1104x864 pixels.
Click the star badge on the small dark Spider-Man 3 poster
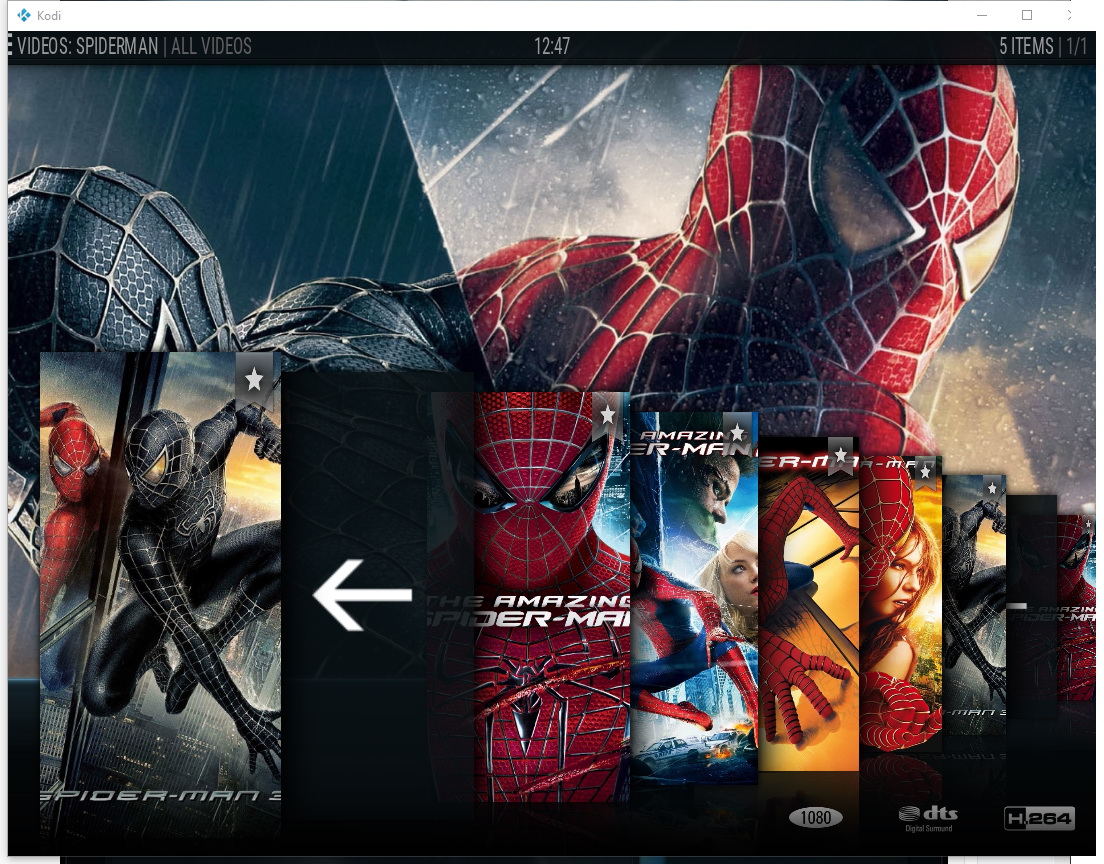[x=992, y=488]
